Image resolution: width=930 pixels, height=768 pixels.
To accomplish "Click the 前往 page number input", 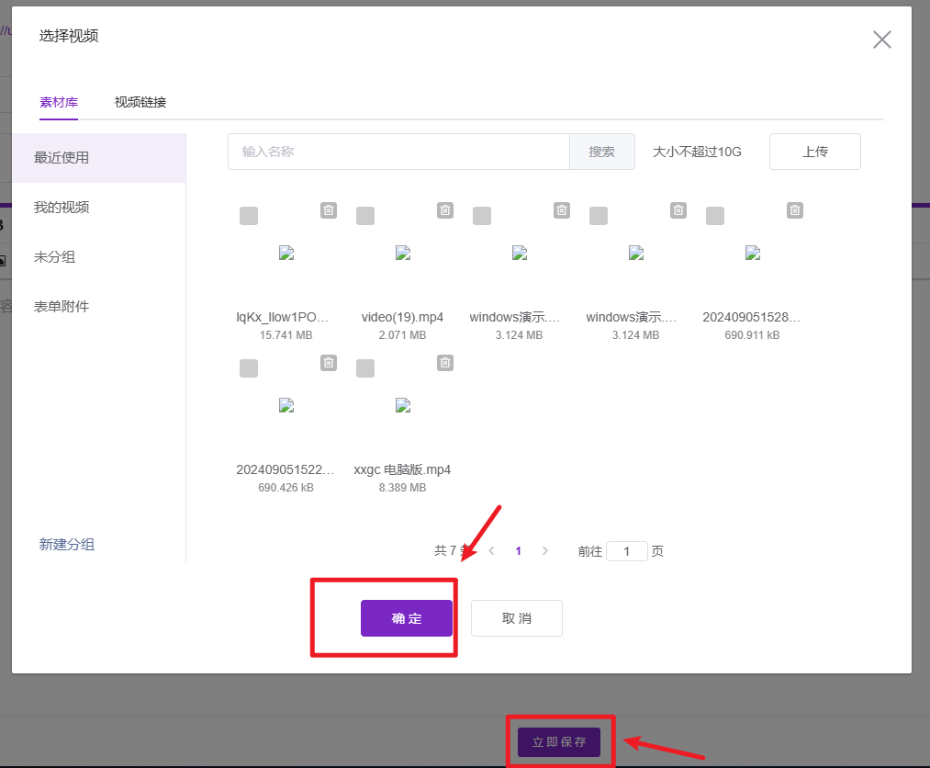I will point(626,552).
